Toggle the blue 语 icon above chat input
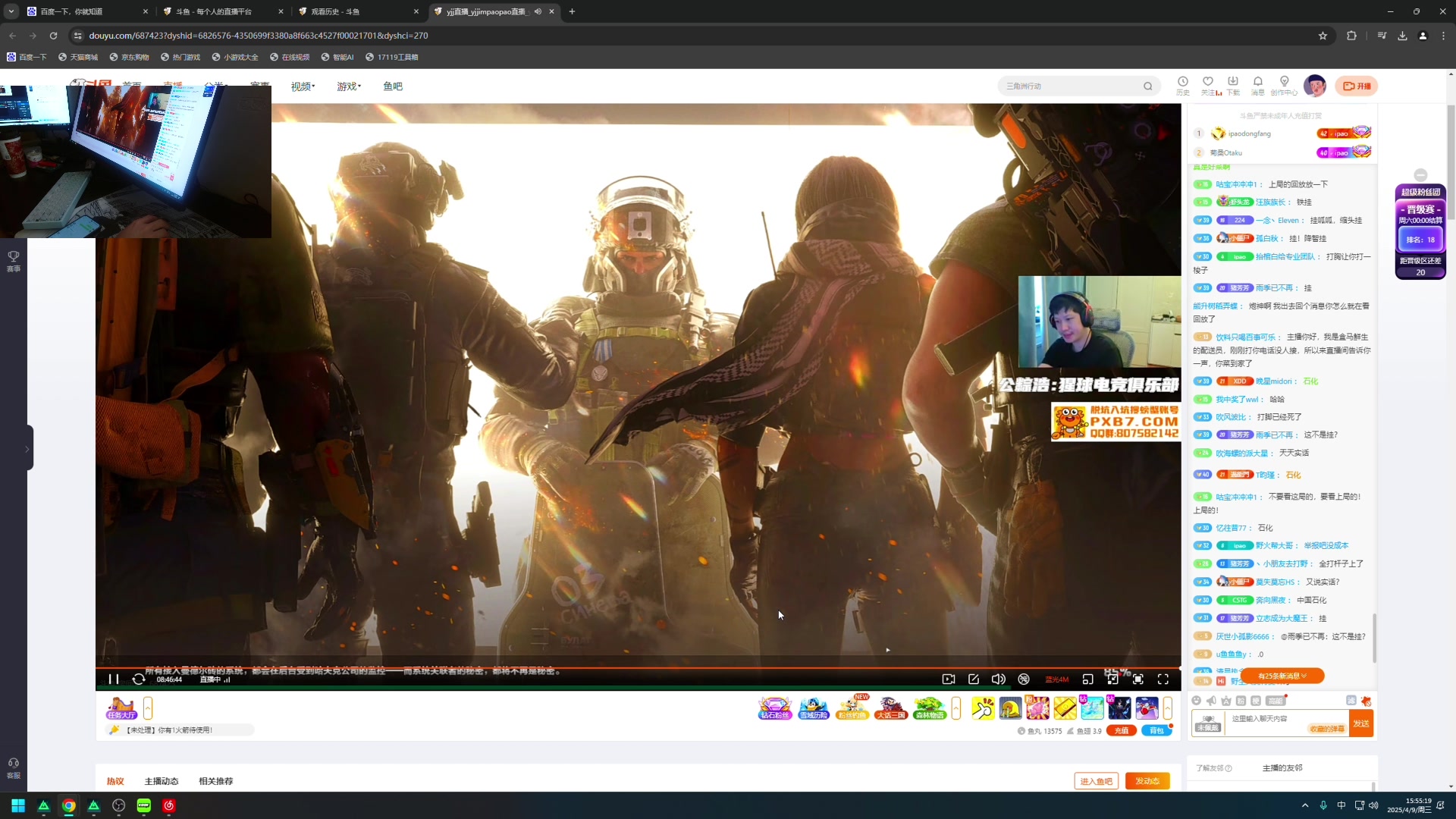Viewport: 1456px width, 819px height. point(1351,701)
